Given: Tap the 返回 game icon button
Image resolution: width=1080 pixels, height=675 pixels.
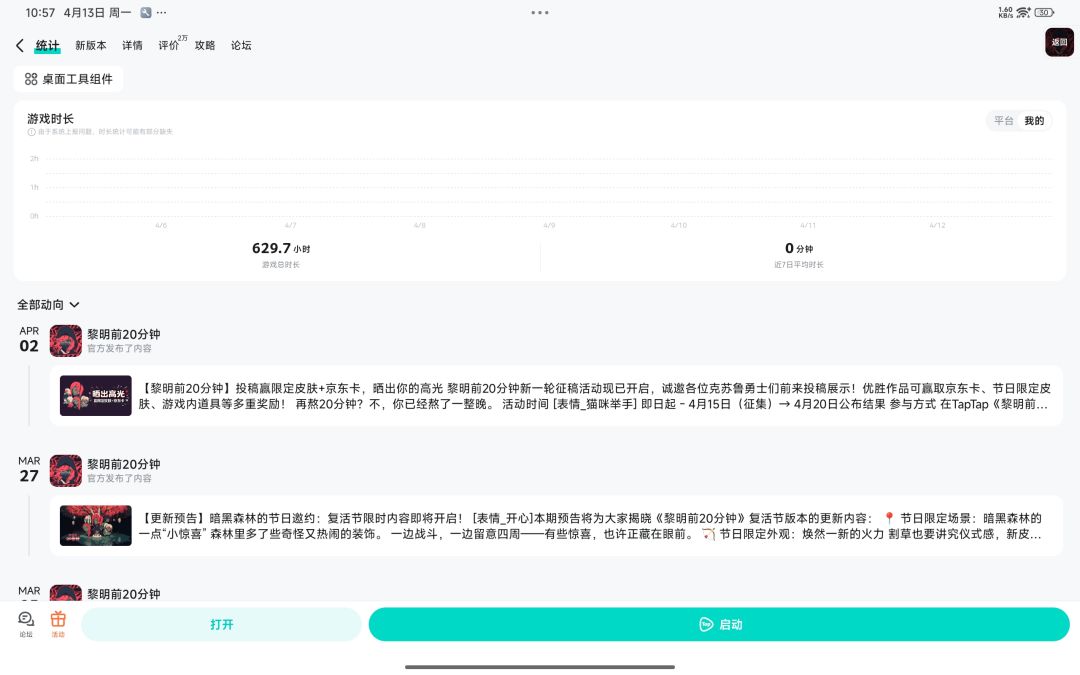Looking at the screenshot, I should click(x=1059, y=42).
